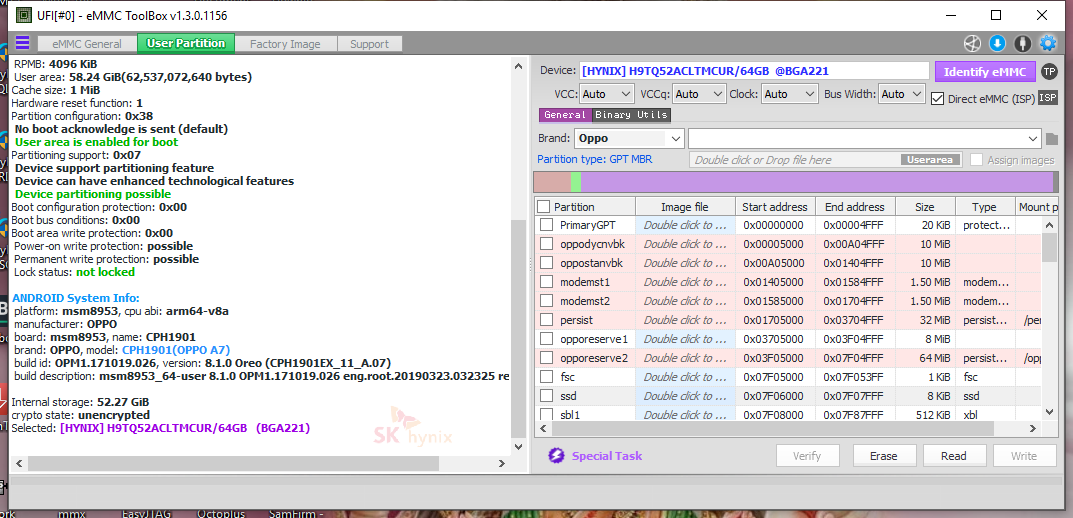Viewport: 1073px width, 518px height.
Task: Click the Erase button
Action: (x=883, y=456)
